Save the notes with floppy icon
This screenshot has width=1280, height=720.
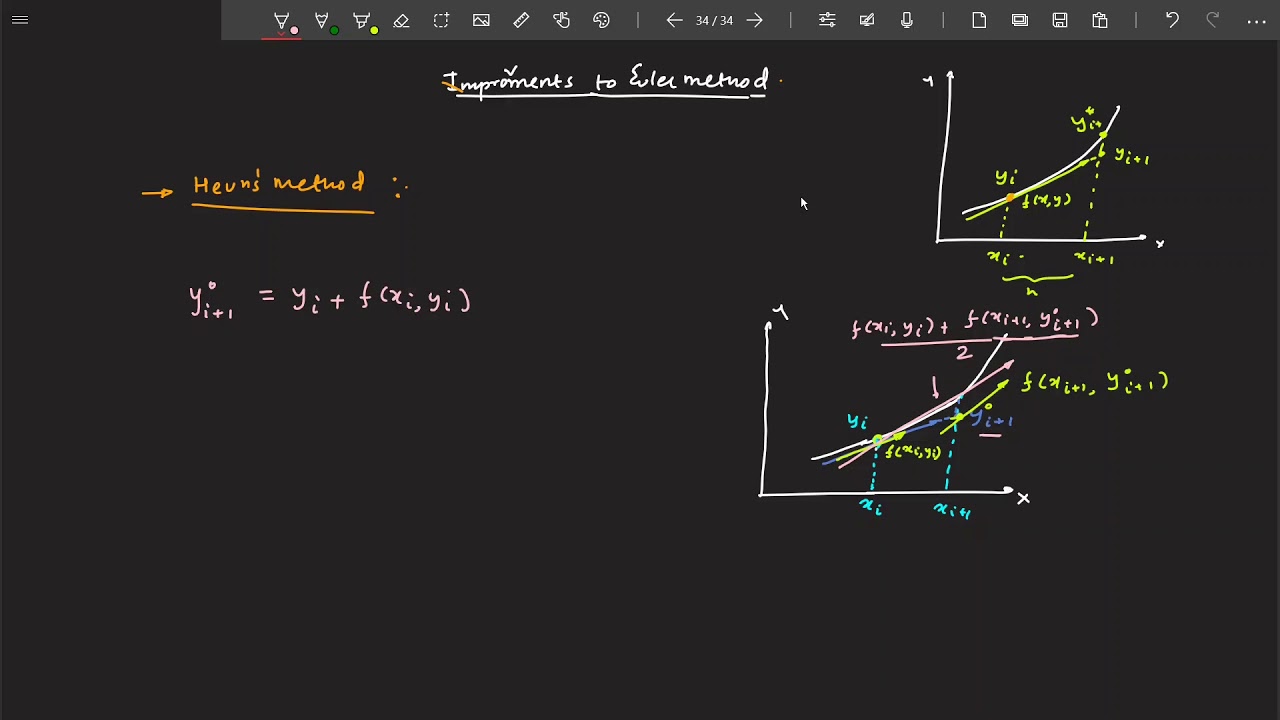(x=1060, y=20)
